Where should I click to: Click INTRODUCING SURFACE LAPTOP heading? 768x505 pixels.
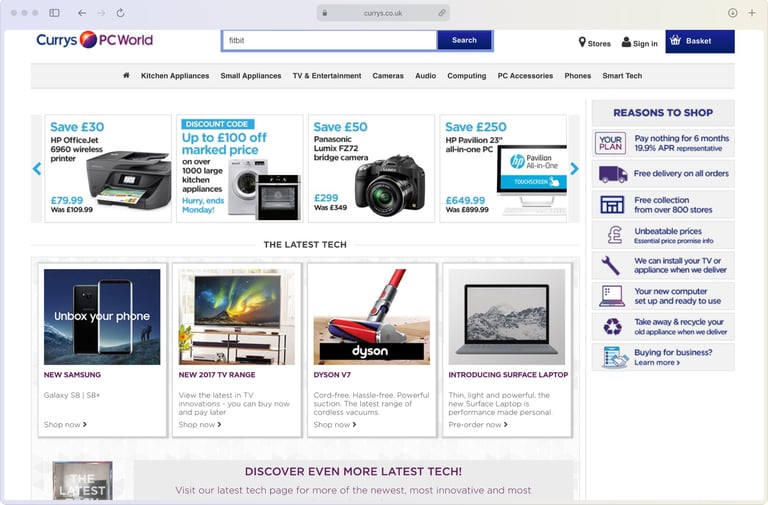[x=508, y=375]
